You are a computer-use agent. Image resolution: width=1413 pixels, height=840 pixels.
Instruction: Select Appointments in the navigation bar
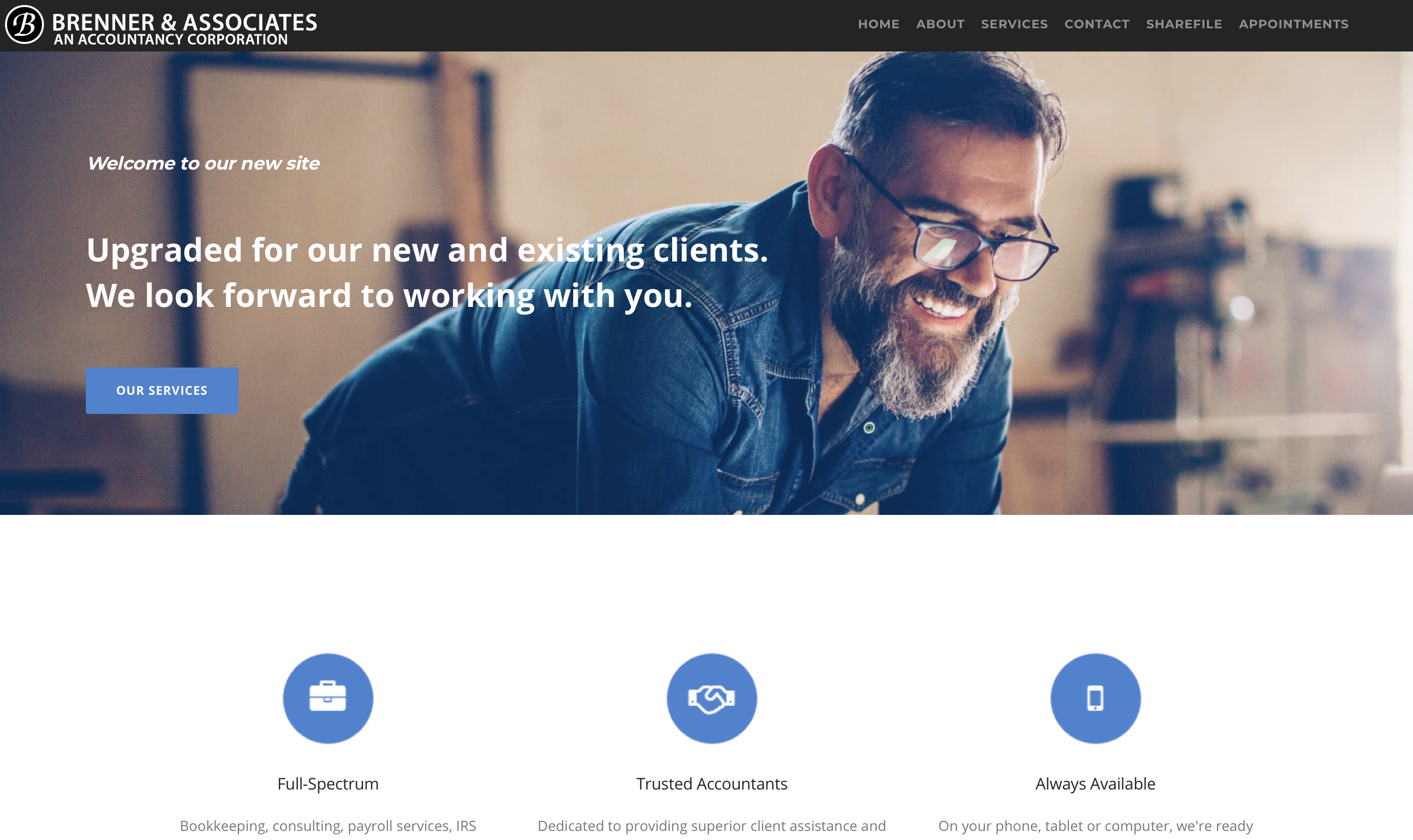click(x=1293, y=24)
